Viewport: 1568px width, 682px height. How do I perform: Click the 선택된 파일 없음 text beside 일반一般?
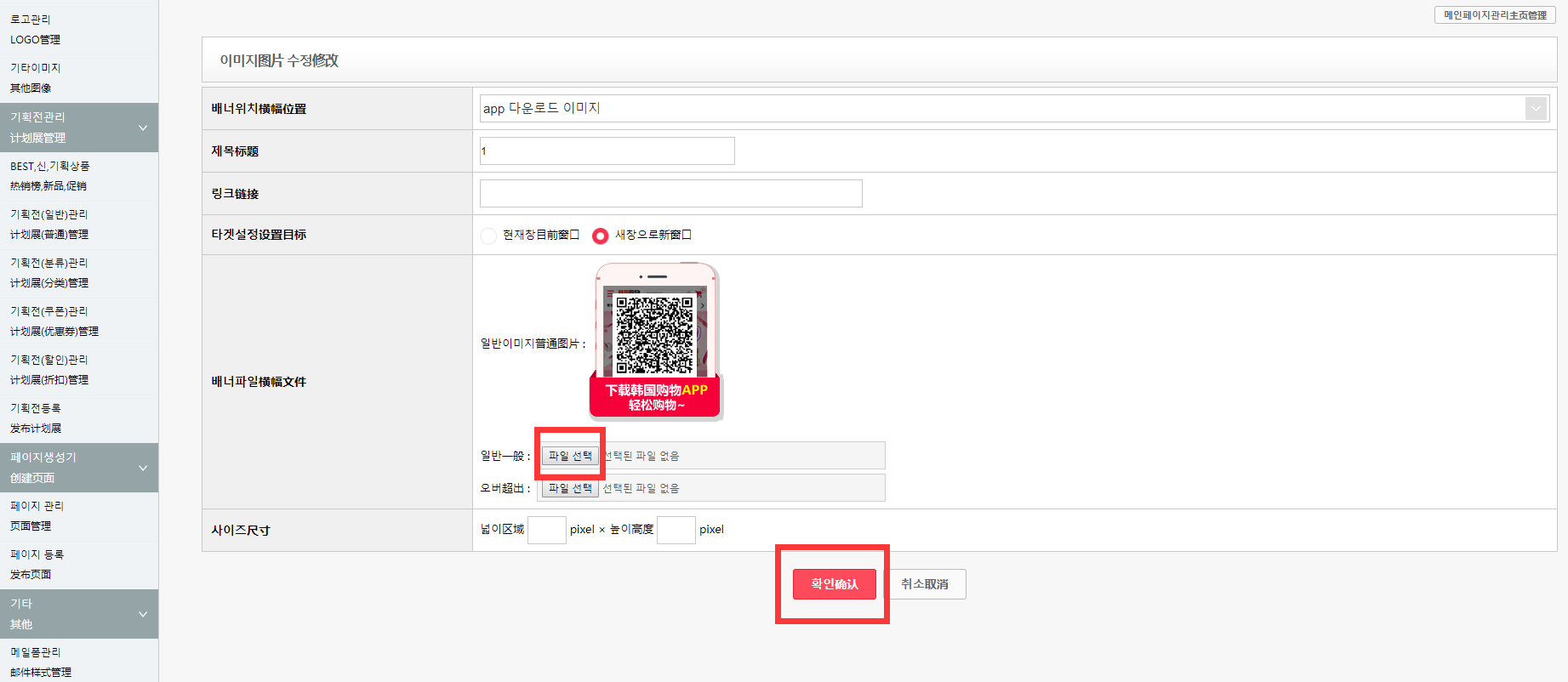(641, 456)
